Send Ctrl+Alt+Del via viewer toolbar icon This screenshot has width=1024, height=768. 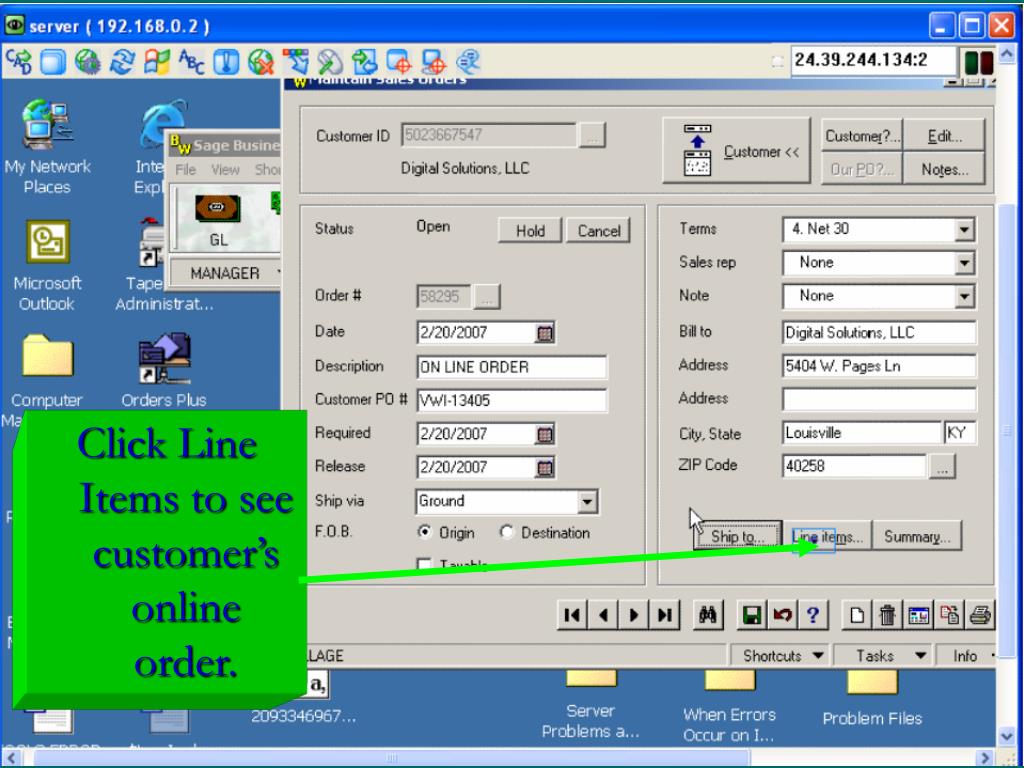(x=18, y=62)
